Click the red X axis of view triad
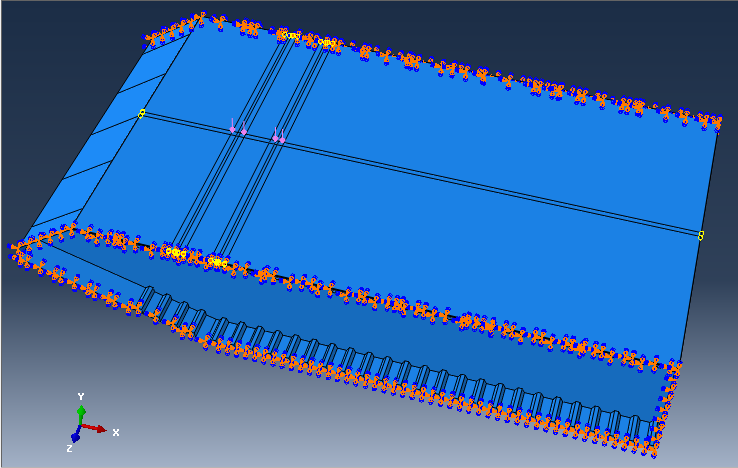 (x=94, y=428)
